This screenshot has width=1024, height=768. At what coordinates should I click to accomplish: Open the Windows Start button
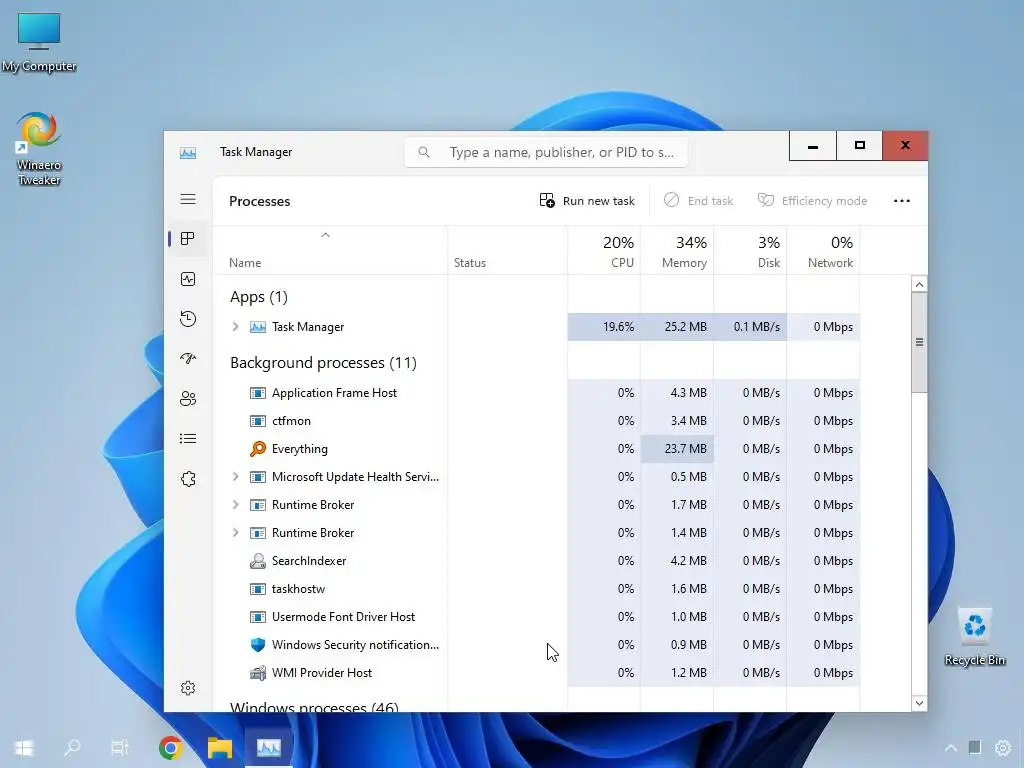(24, 747)
